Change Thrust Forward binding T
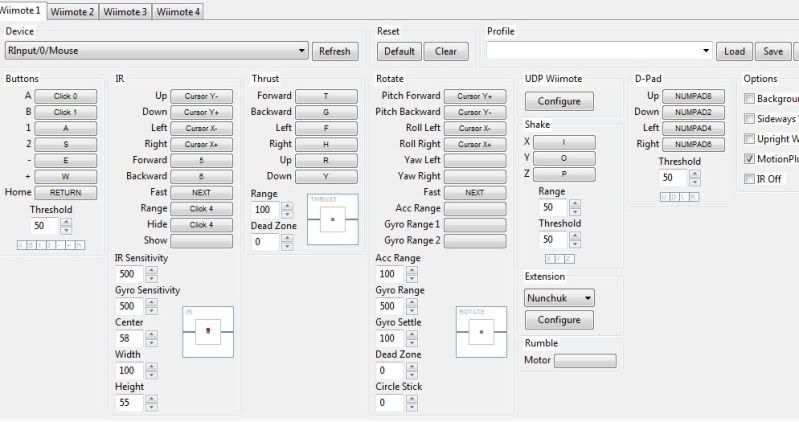 pyautogui.click(x=326, y=96)
